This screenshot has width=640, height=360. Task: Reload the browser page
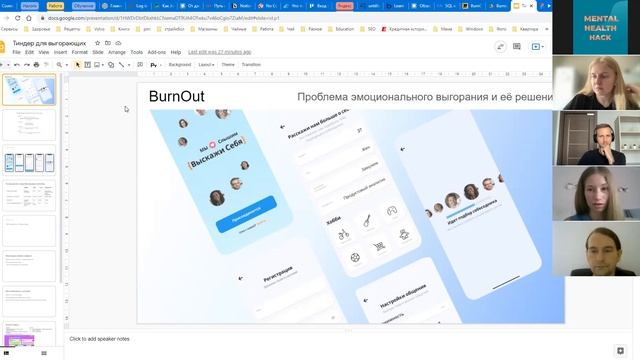(x=18, y=18)
